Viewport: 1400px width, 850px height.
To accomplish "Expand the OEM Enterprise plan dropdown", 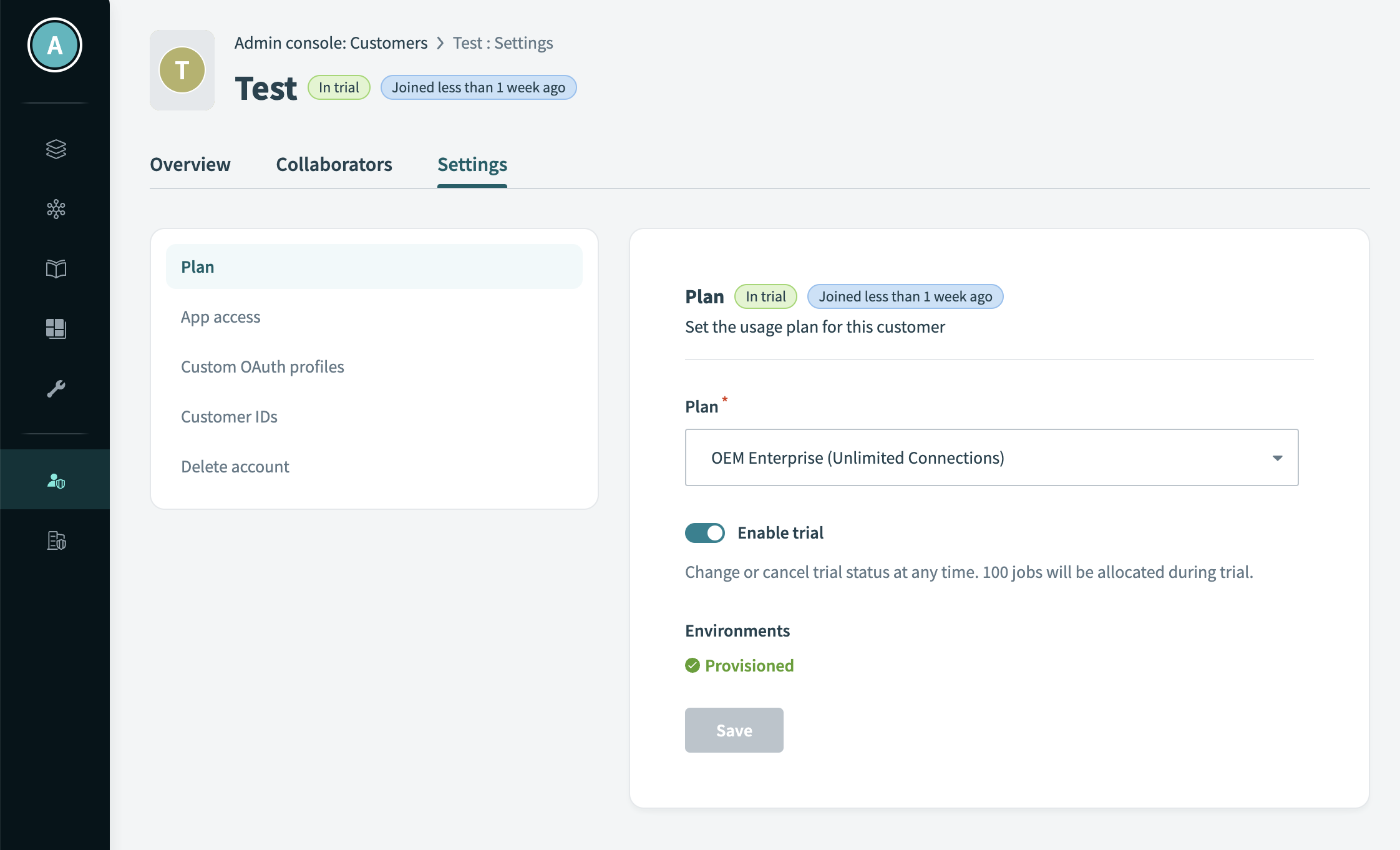I will 1279,458.
